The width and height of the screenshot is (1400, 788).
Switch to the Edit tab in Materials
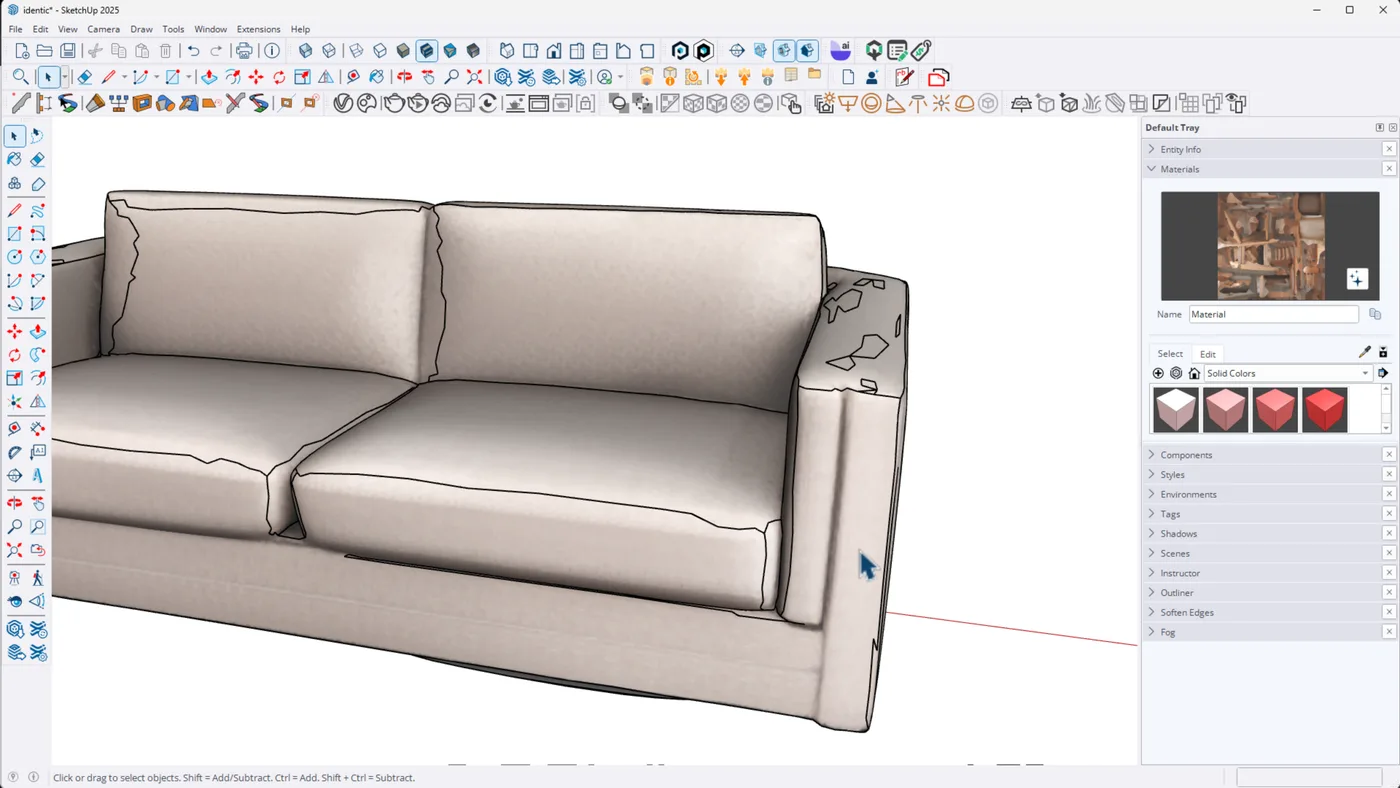coord(1207,354)
